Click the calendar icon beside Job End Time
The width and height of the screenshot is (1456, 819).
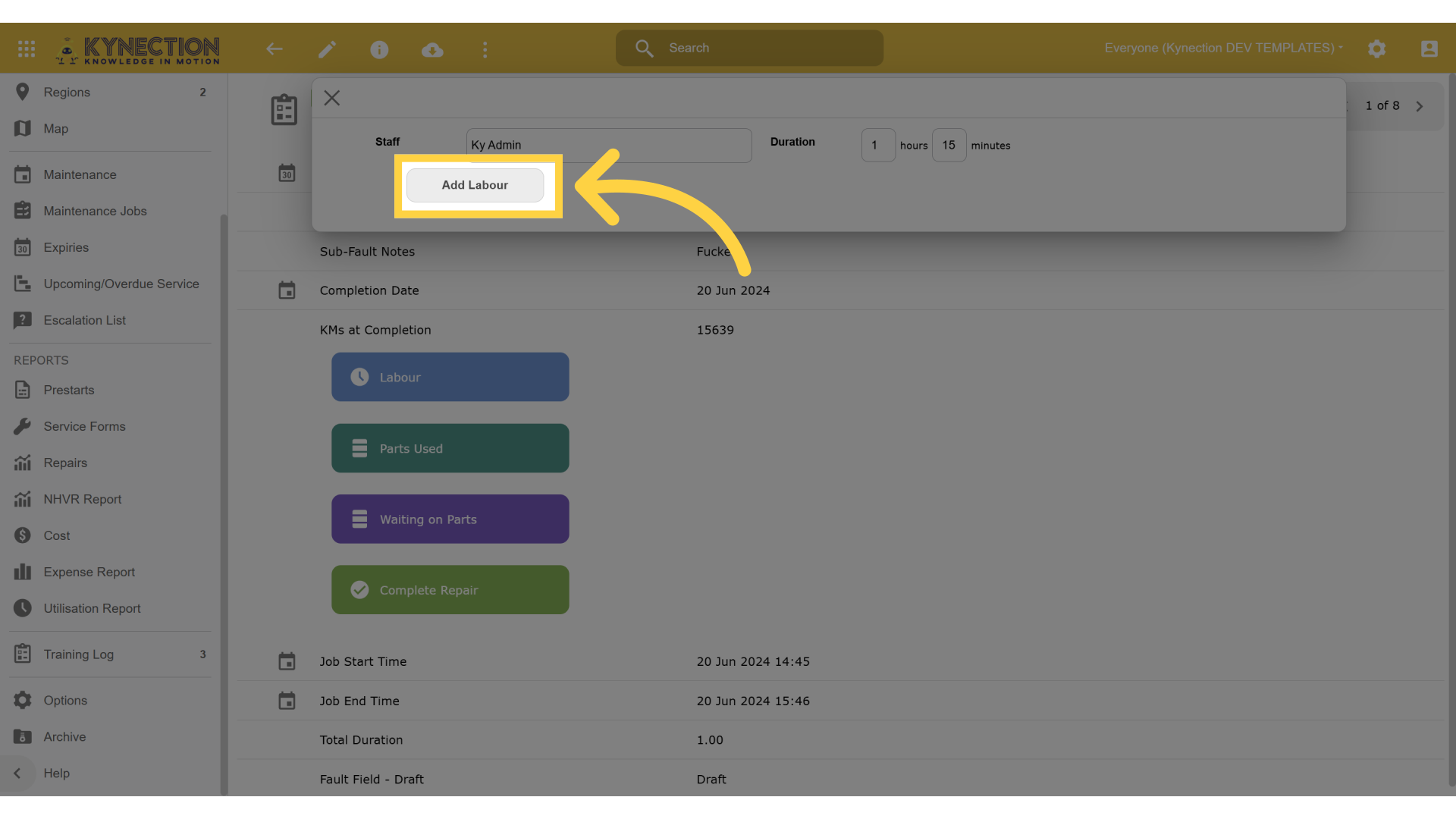287,701
